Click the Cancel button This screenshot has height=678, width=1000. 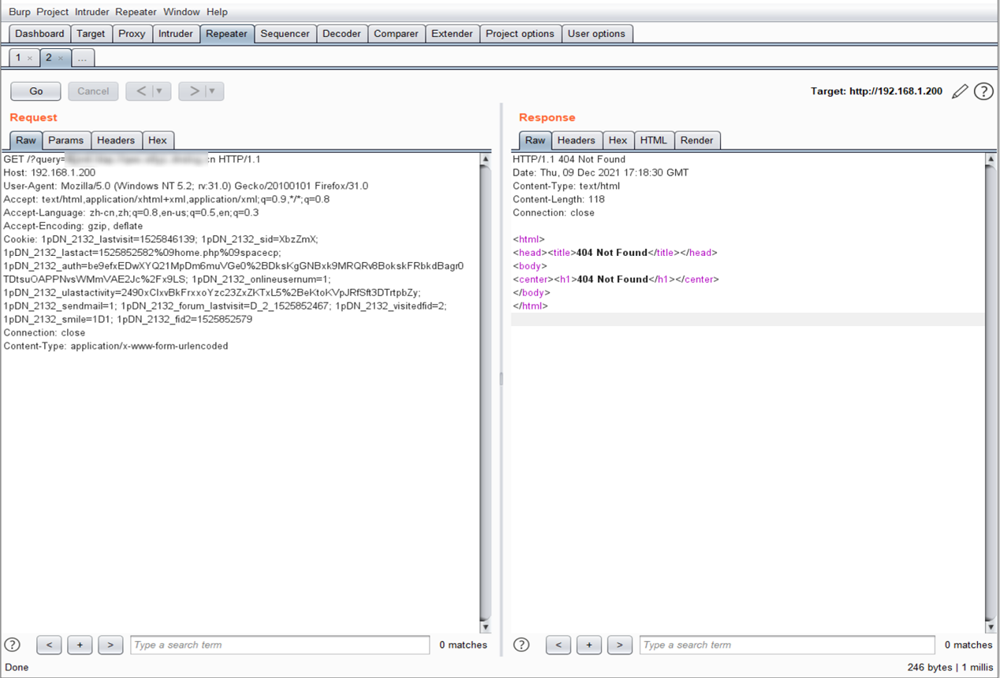pyautogui.click(x=93, y=91)
